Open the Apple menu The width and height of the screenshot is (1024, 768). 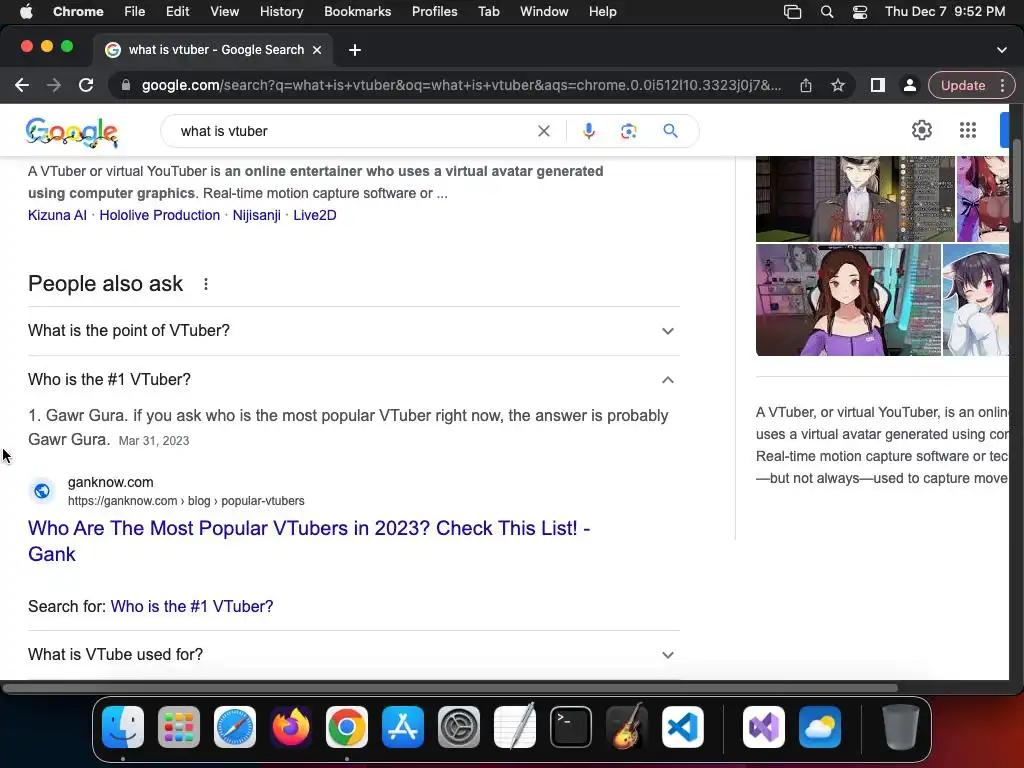tap(26, 11)
